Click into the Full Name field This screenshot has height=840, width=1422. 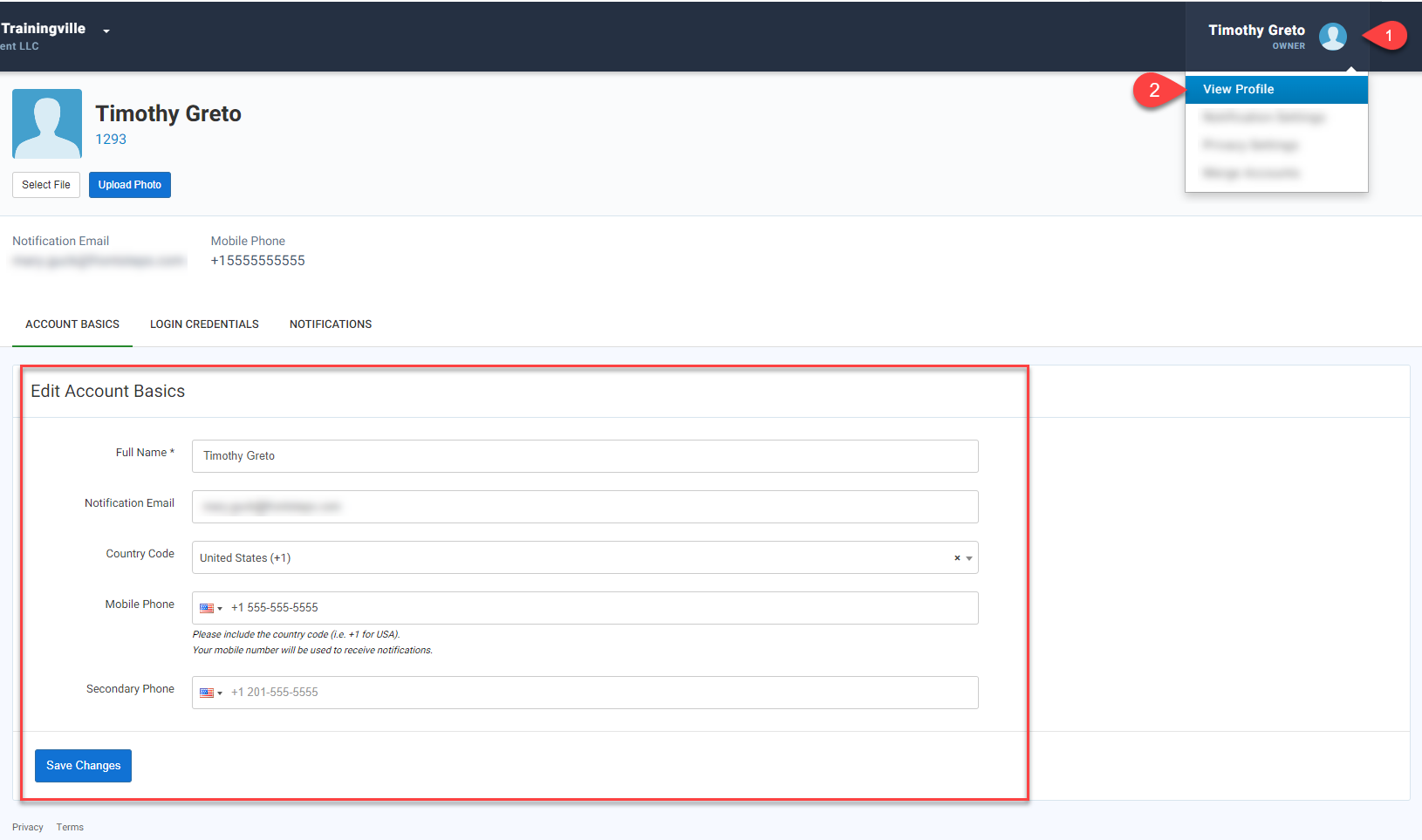pyautogui.click(x=585, y=456)
